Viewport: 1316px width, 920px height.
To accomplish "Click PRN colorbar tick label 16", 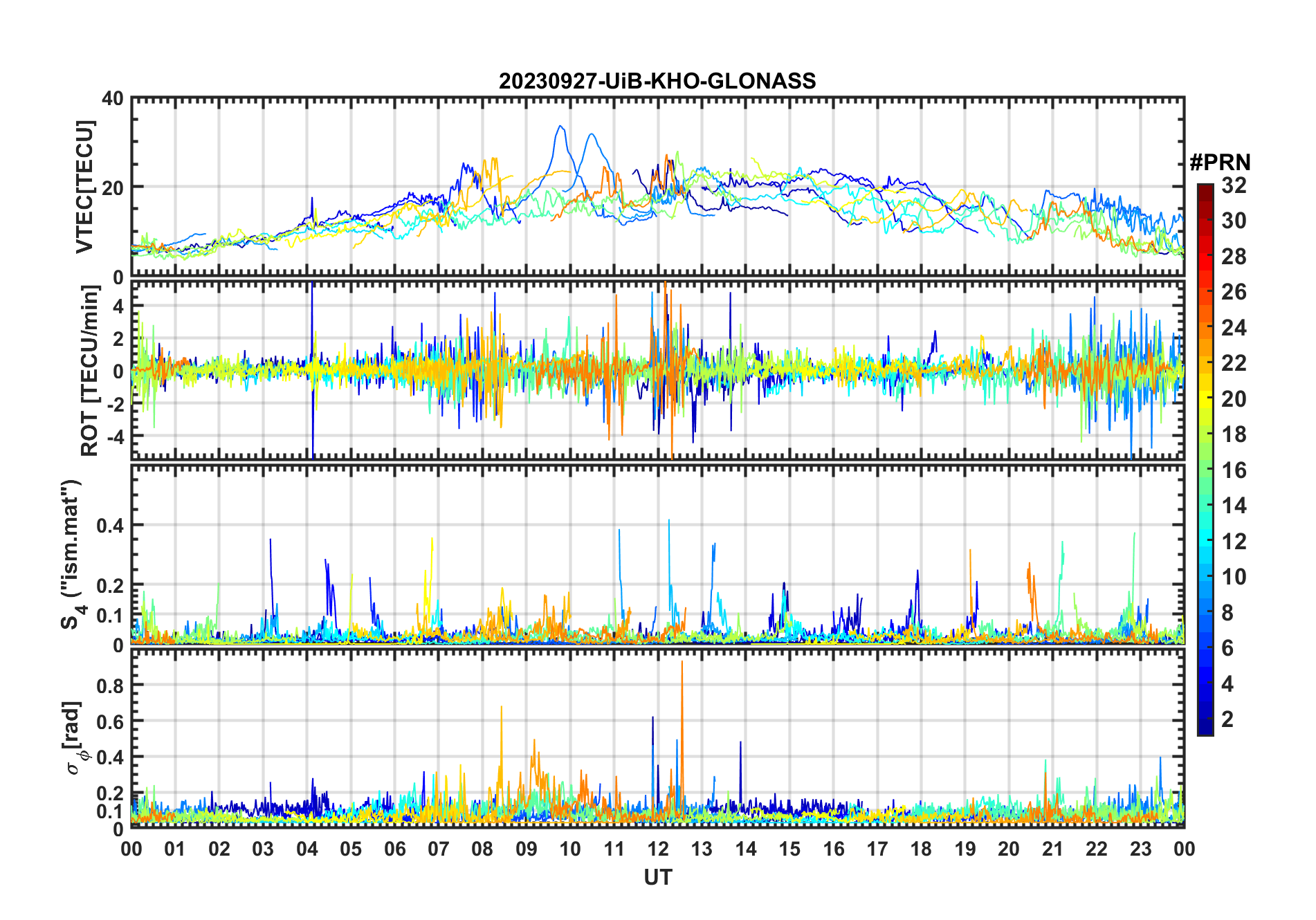I will pos(1234,470).
